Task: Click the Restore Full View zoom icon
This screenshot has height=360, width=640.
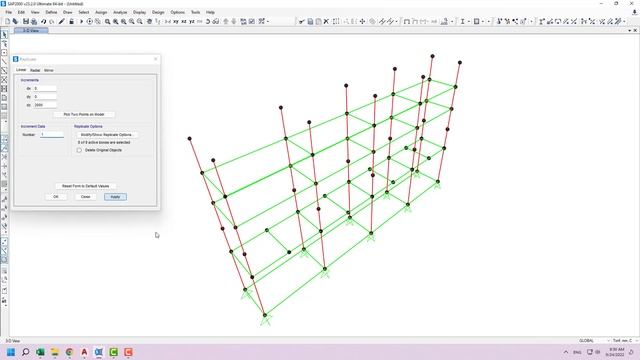Action: (x=116, y=21)
